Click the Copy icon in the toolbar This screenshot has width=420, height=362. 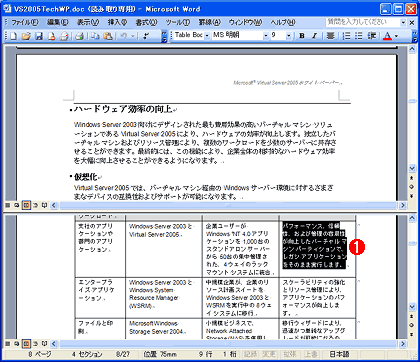[x=96, y=36]
